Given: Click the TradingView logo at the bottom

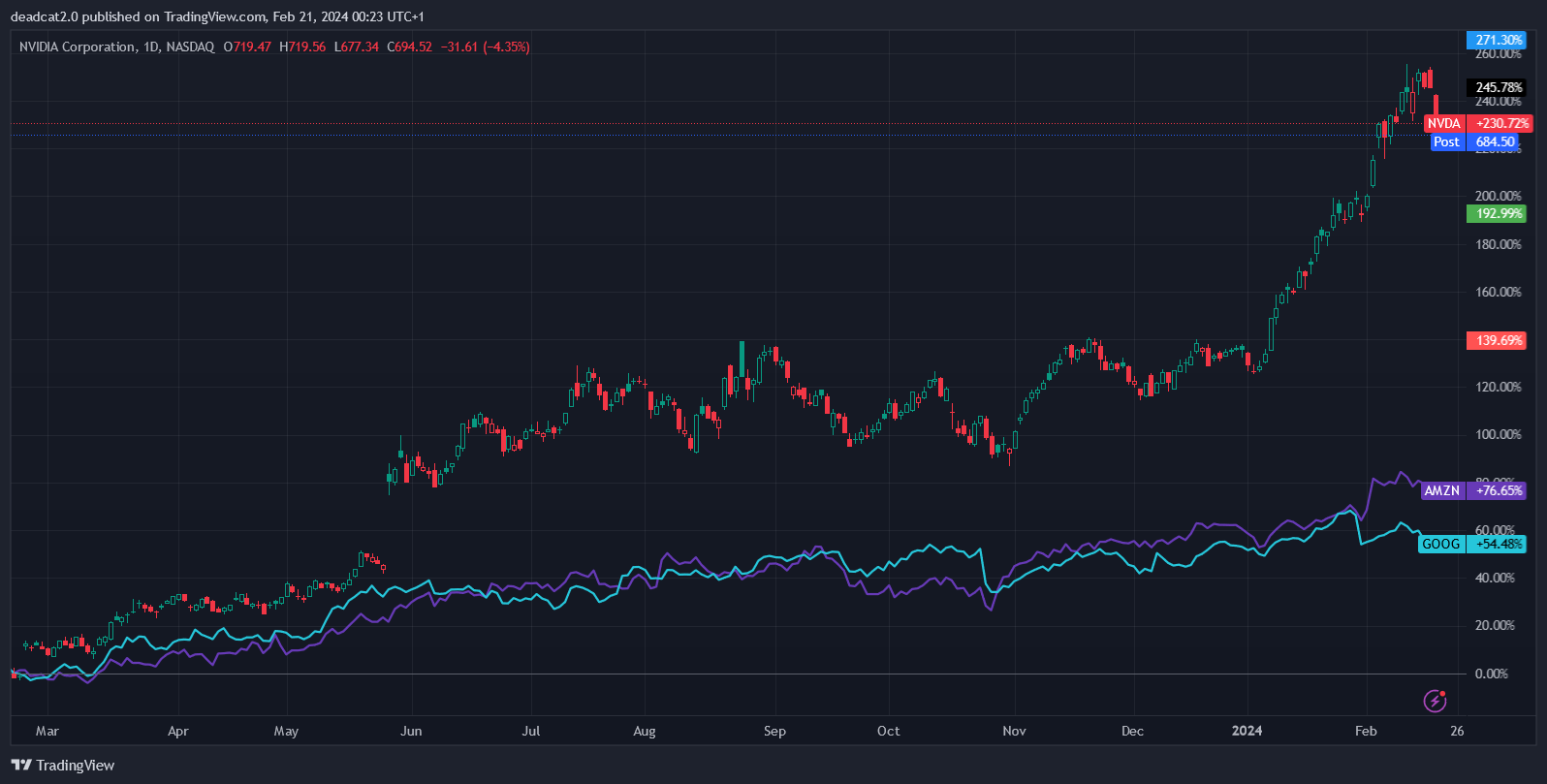Looking at the screenshot, I should (63, 766).
